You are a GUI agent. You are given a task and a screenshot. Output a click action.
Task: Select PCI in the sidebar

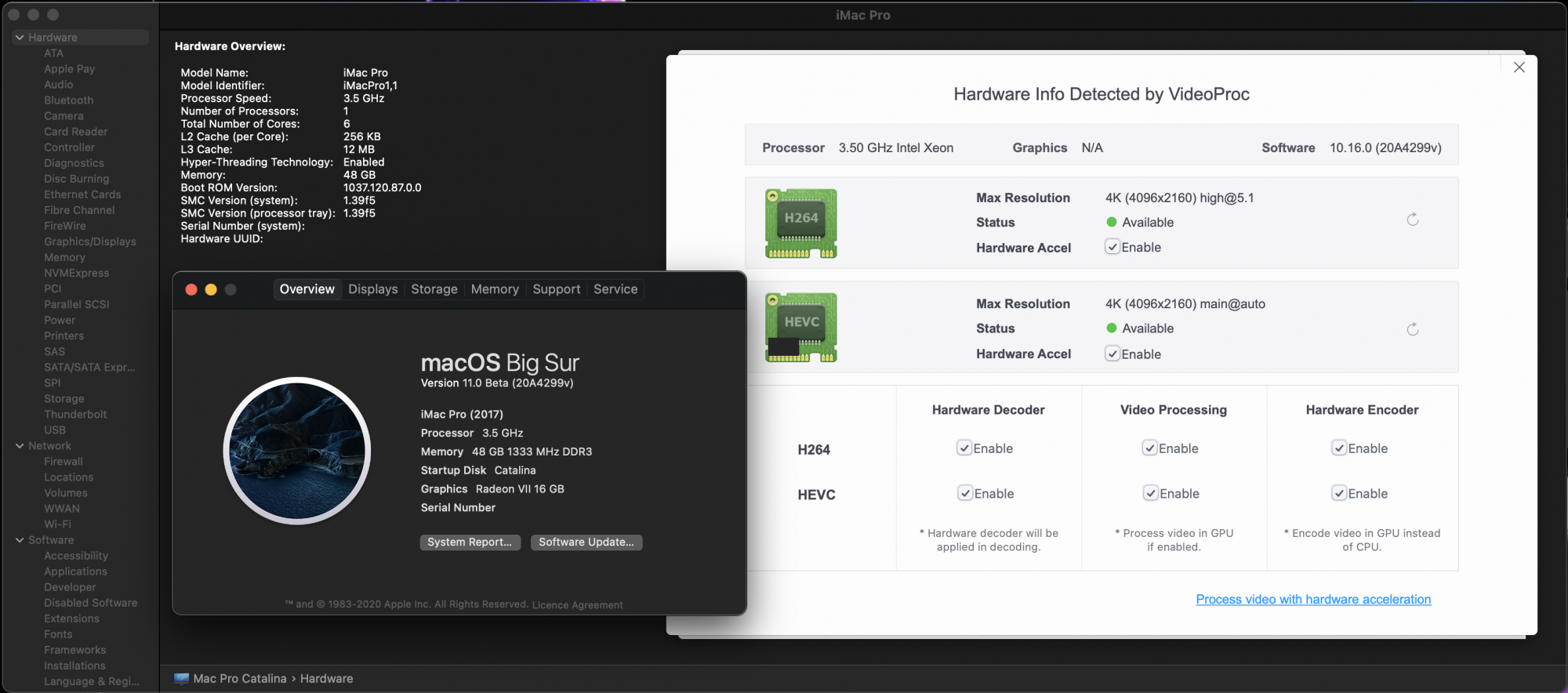coord(53,288)
